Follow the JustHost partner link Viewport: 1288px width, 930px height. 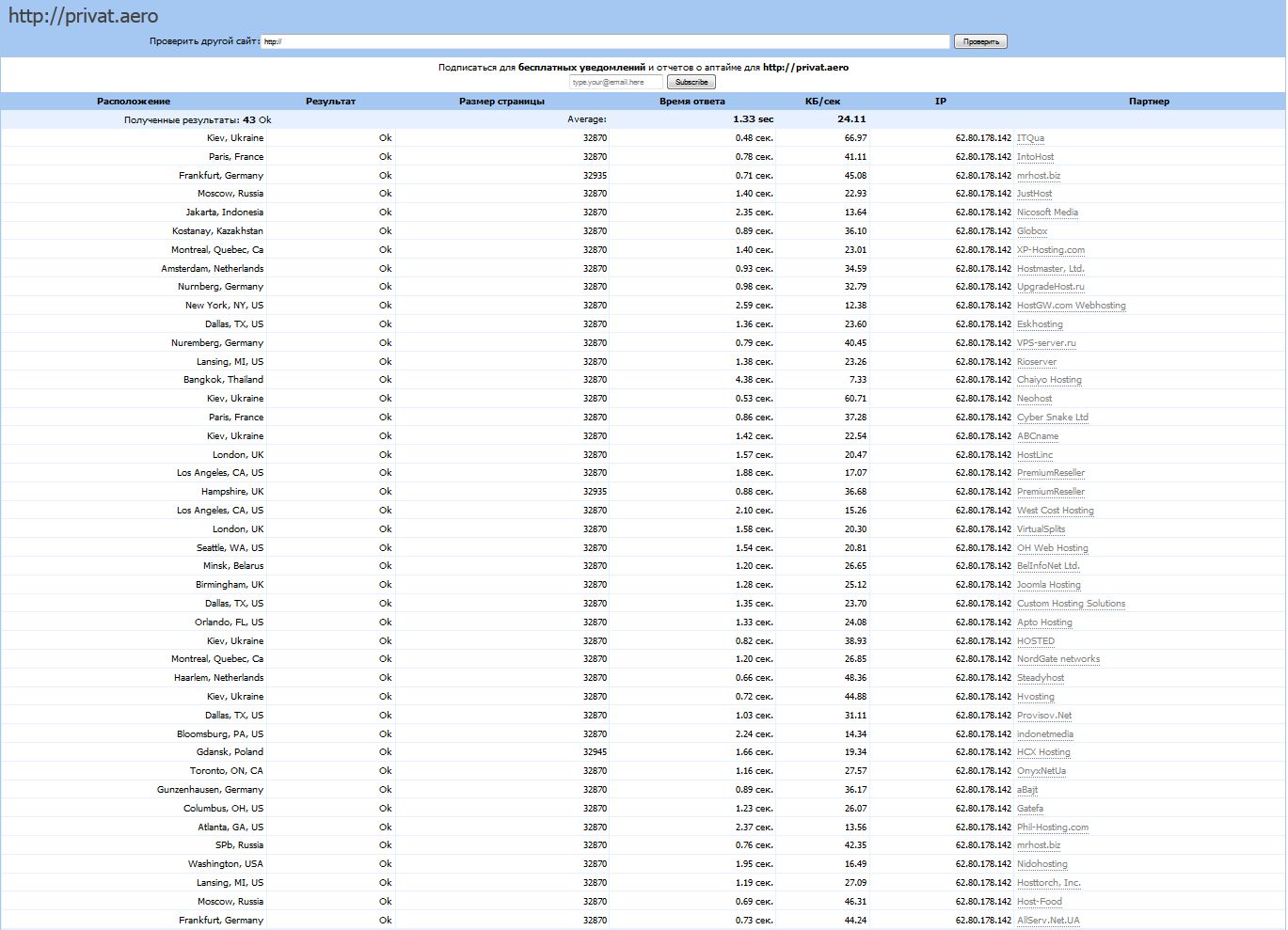click(1034, 194)
